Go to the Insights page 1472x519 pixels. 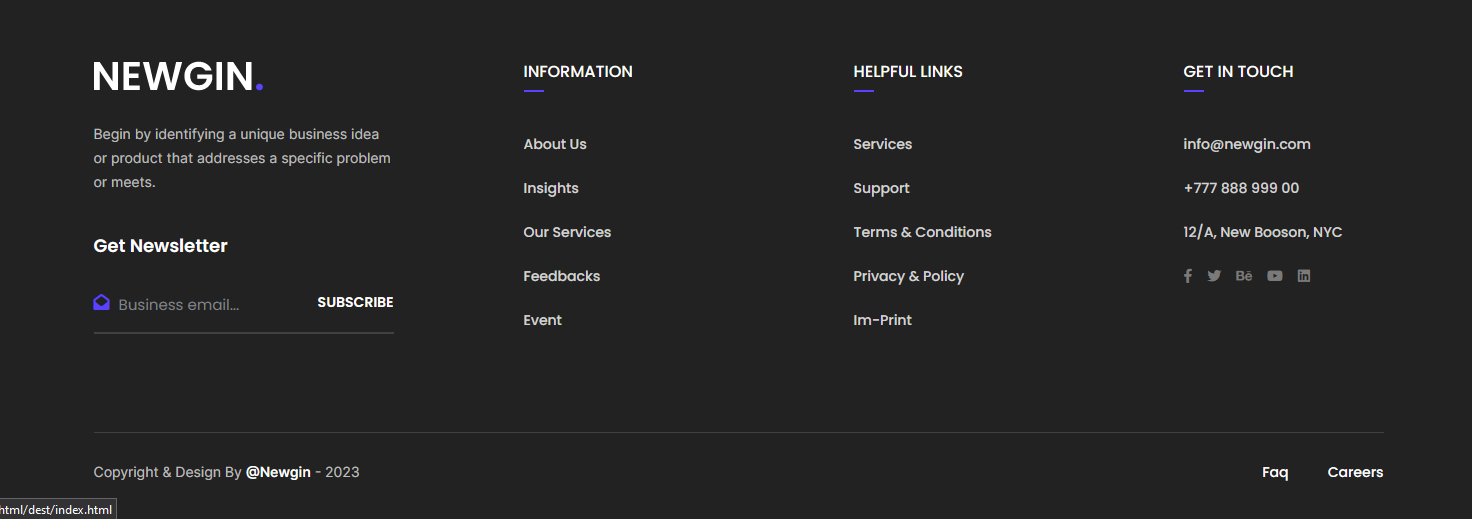[551, 188]
